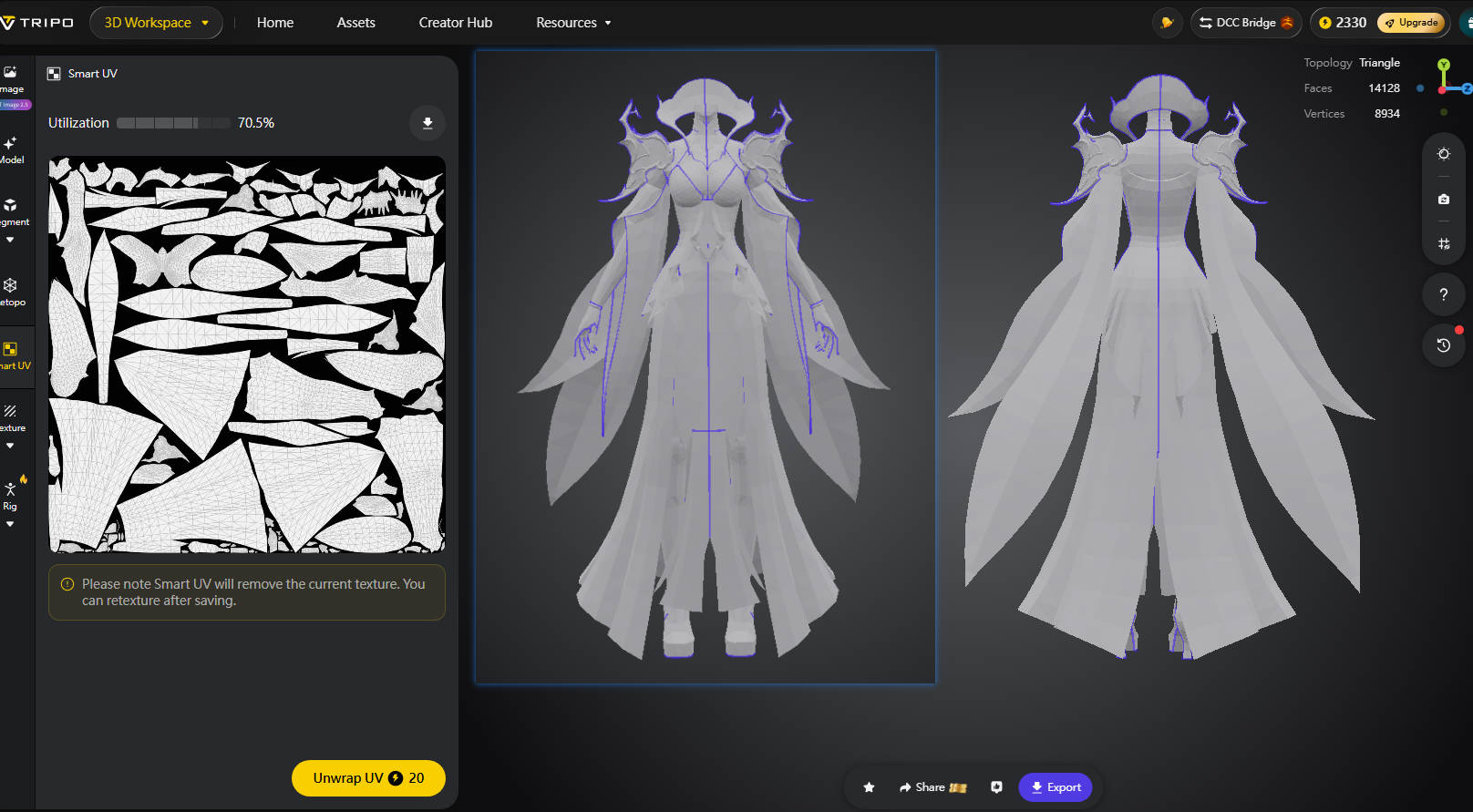
Task: Click the Faces count 14128
Action: point(1384,88)
